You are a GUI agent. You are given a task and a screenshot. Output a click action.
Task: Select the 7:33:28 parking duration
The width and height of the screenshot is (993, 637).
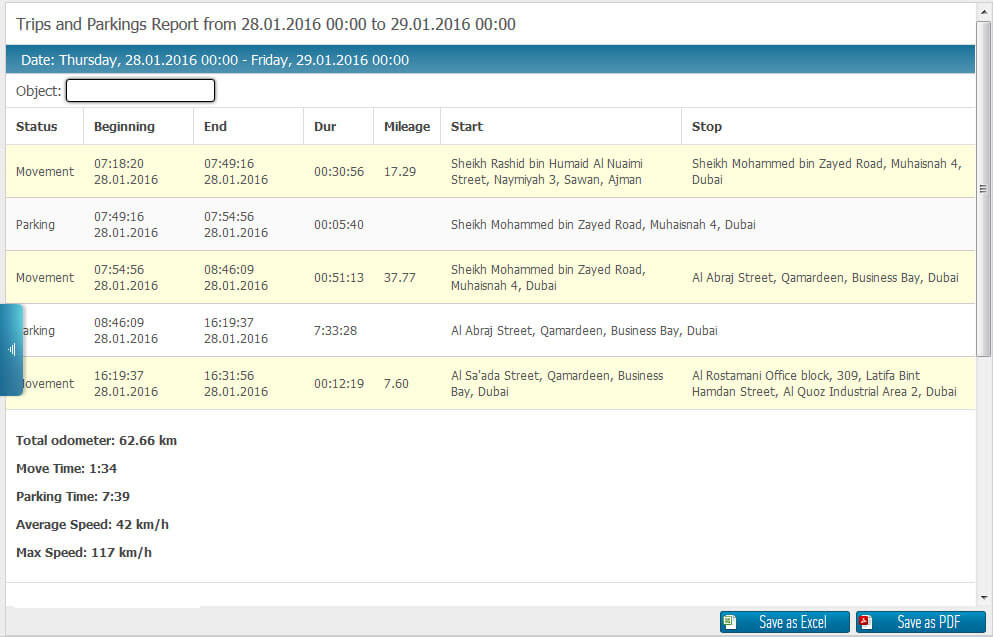[x=335, y=331]
